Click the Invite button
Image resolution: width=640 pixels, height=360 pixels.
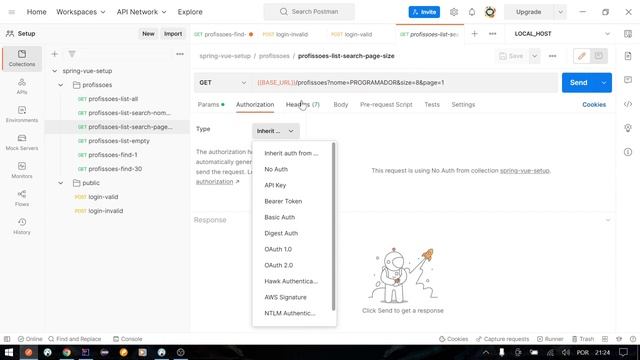[x=424, y=12]
